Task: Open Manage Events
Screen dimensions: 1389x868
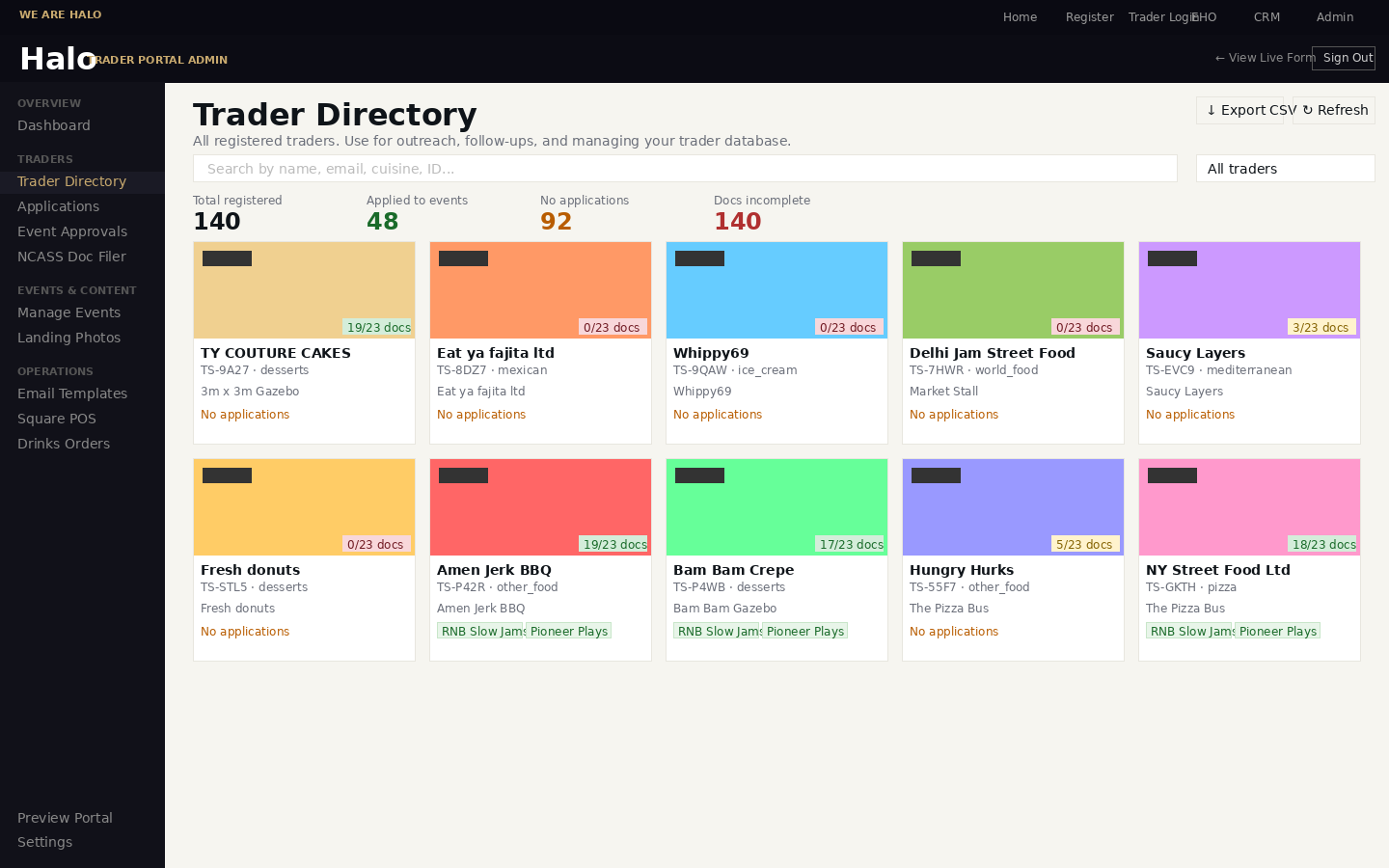Action: coord(68,312)
